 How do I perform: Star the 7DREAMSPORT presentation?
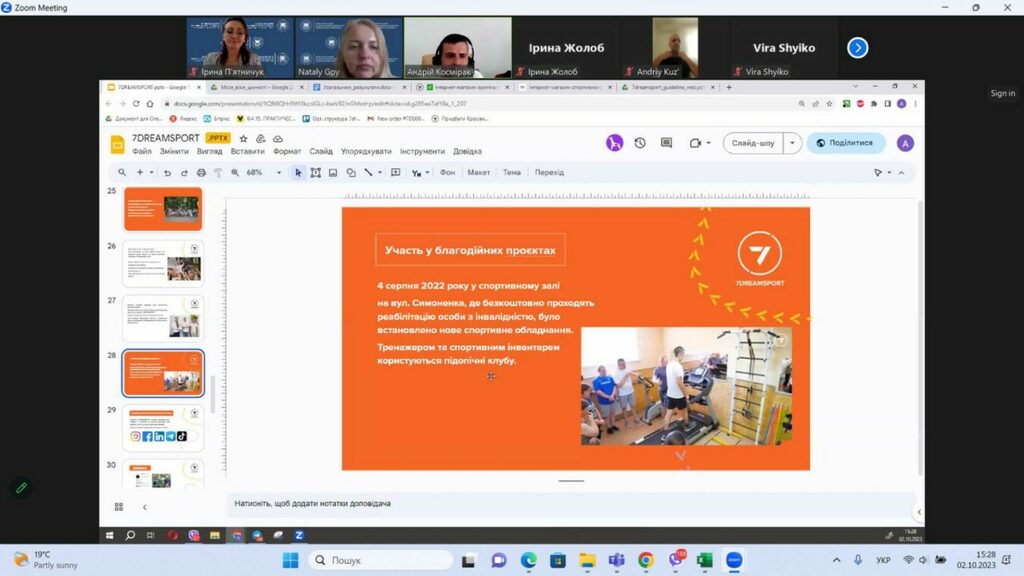(x=243, y=138)
